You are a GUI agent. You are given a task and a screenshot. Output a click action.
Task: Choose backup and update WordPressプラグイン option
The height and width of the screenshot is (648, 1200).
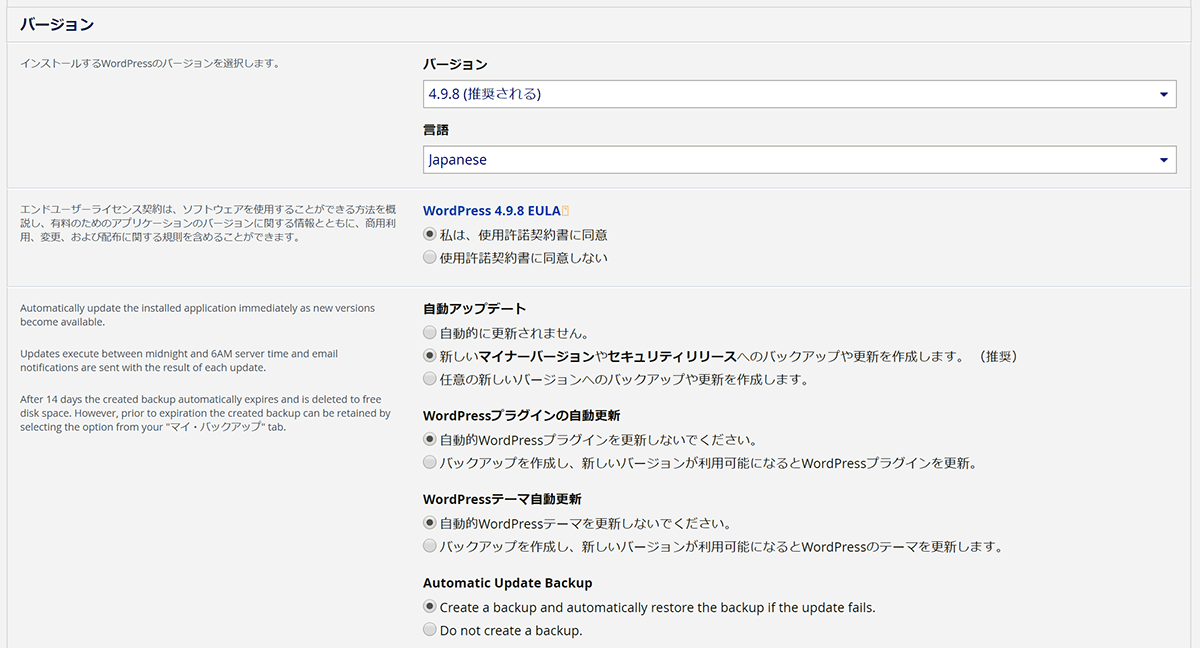430,463
